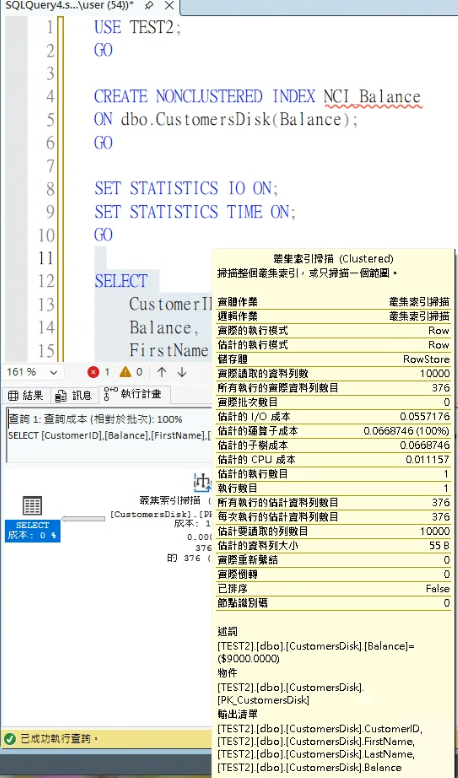
Task: Click the 估計的資料列大小 55 B row
Action: pos(333,546)
